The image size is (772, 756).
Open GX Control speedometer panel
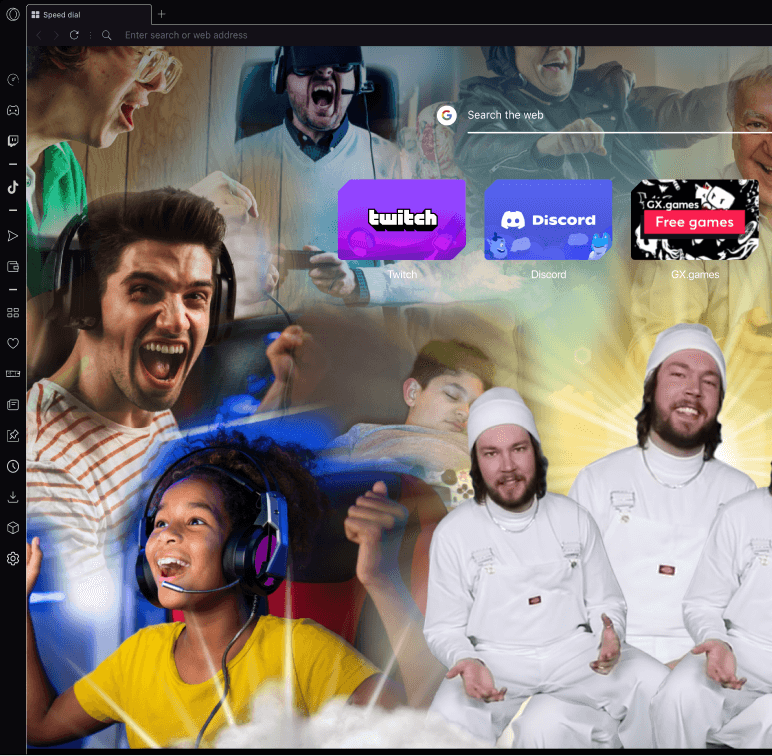click(13, 79)
